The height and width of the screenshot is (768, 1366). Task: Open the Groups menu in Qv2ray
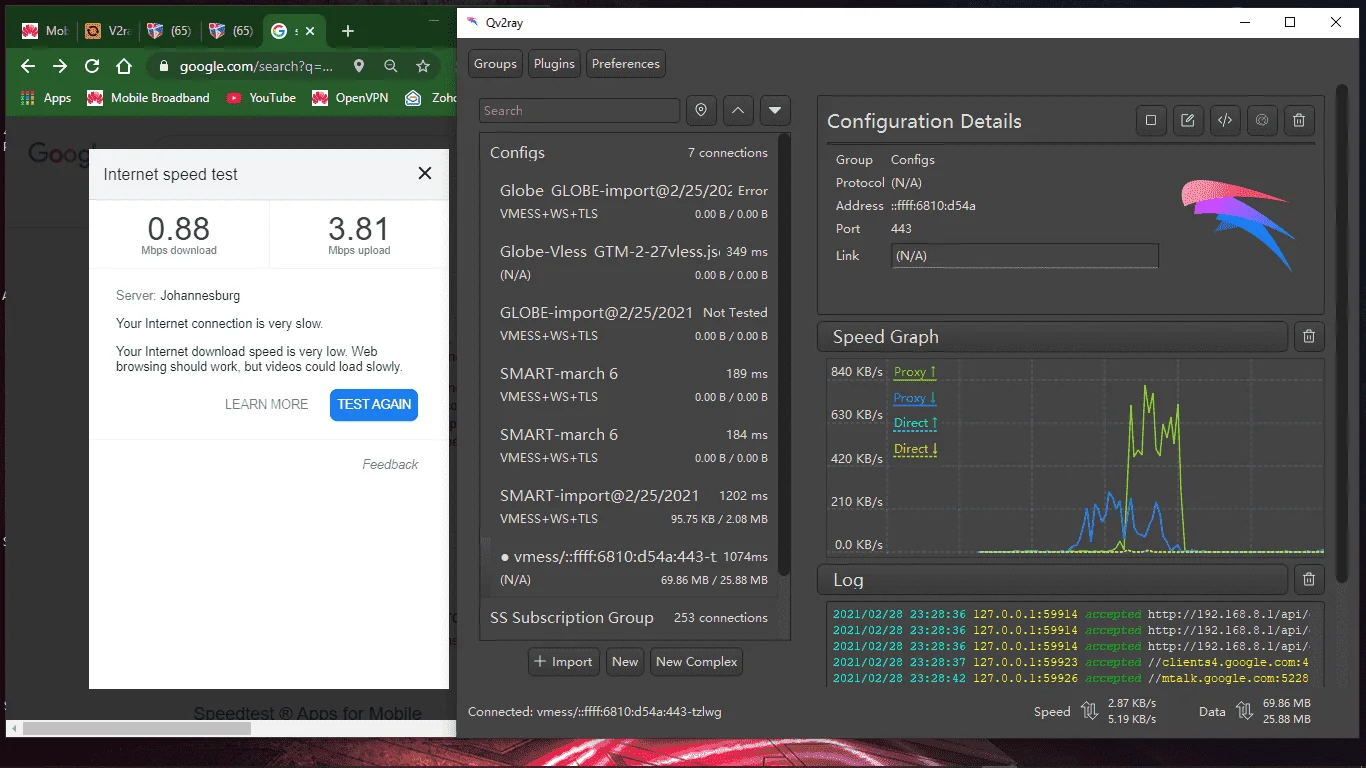(496, 64)
